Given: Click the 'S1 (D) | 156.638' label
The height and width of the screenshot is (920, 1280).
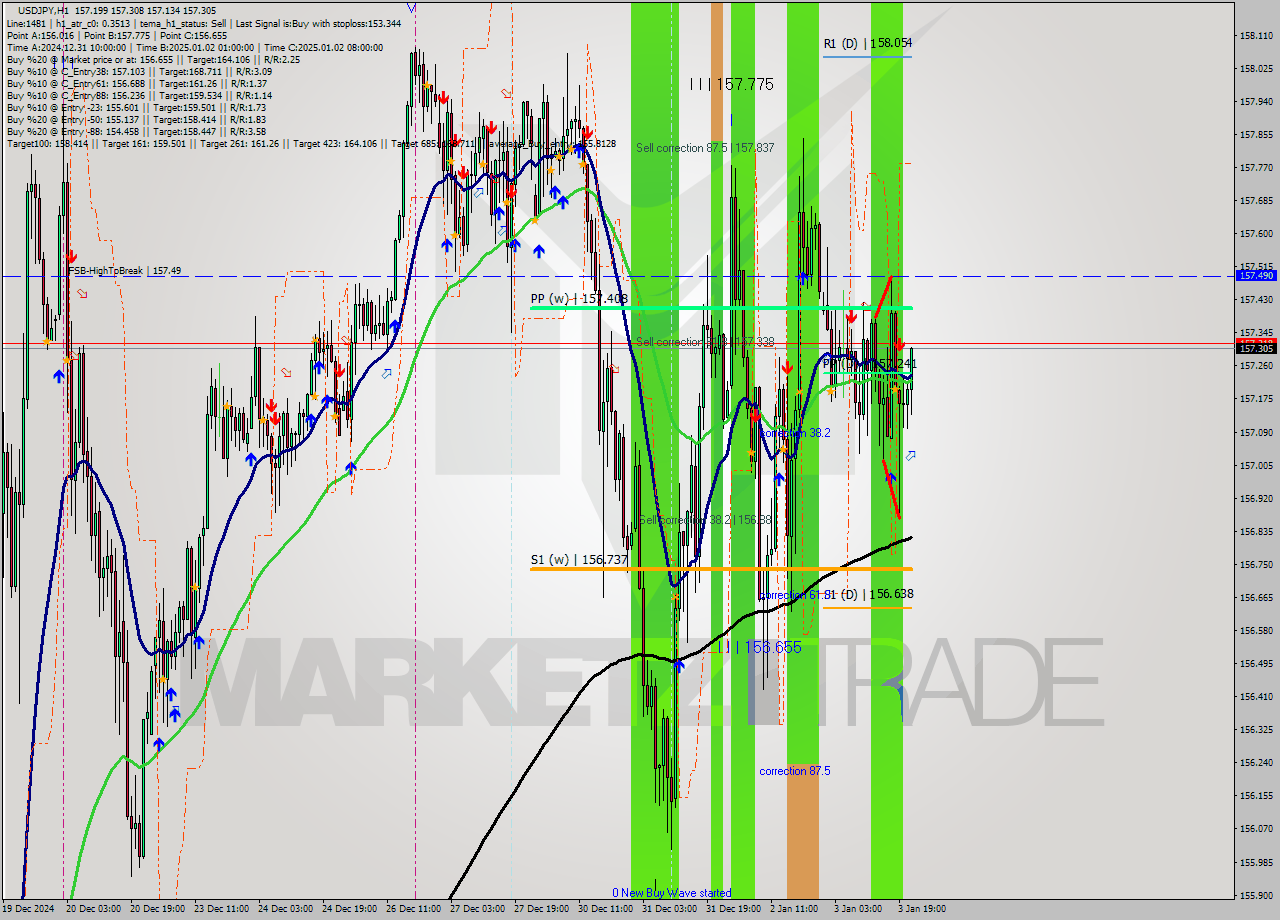Looking at the screenshot, I should (x=869, y=594).
